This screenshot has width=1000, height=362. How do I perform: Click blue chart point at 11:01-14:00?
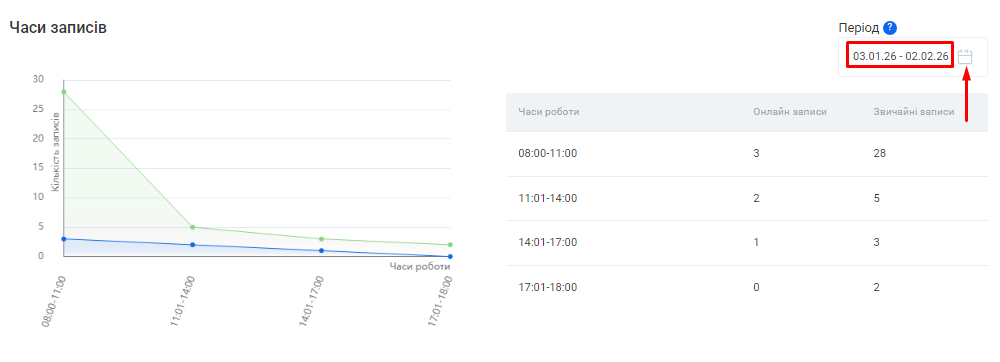193,245
